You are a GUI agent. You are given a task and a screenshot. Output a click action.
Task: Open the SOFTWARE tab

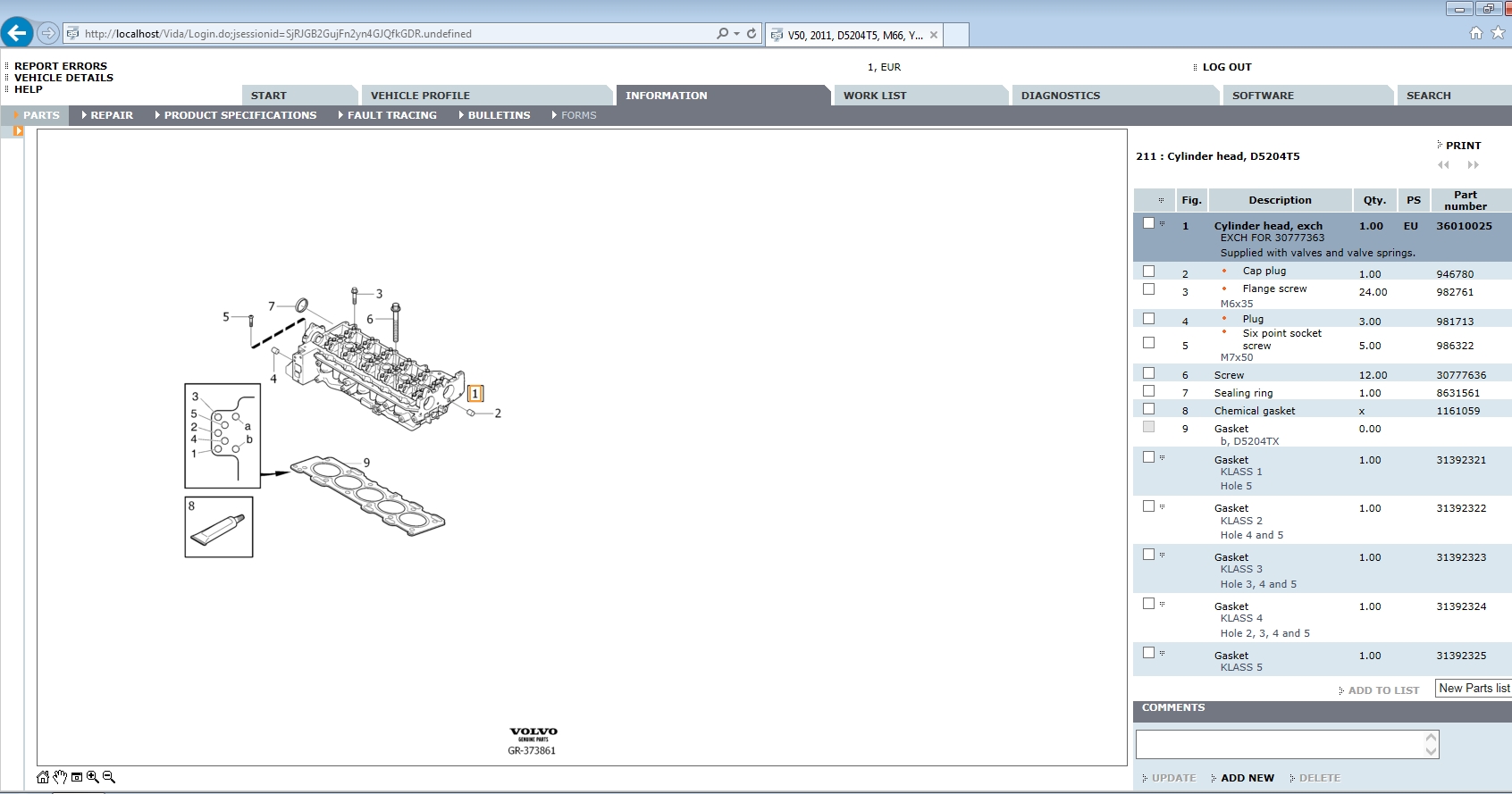1307,96
